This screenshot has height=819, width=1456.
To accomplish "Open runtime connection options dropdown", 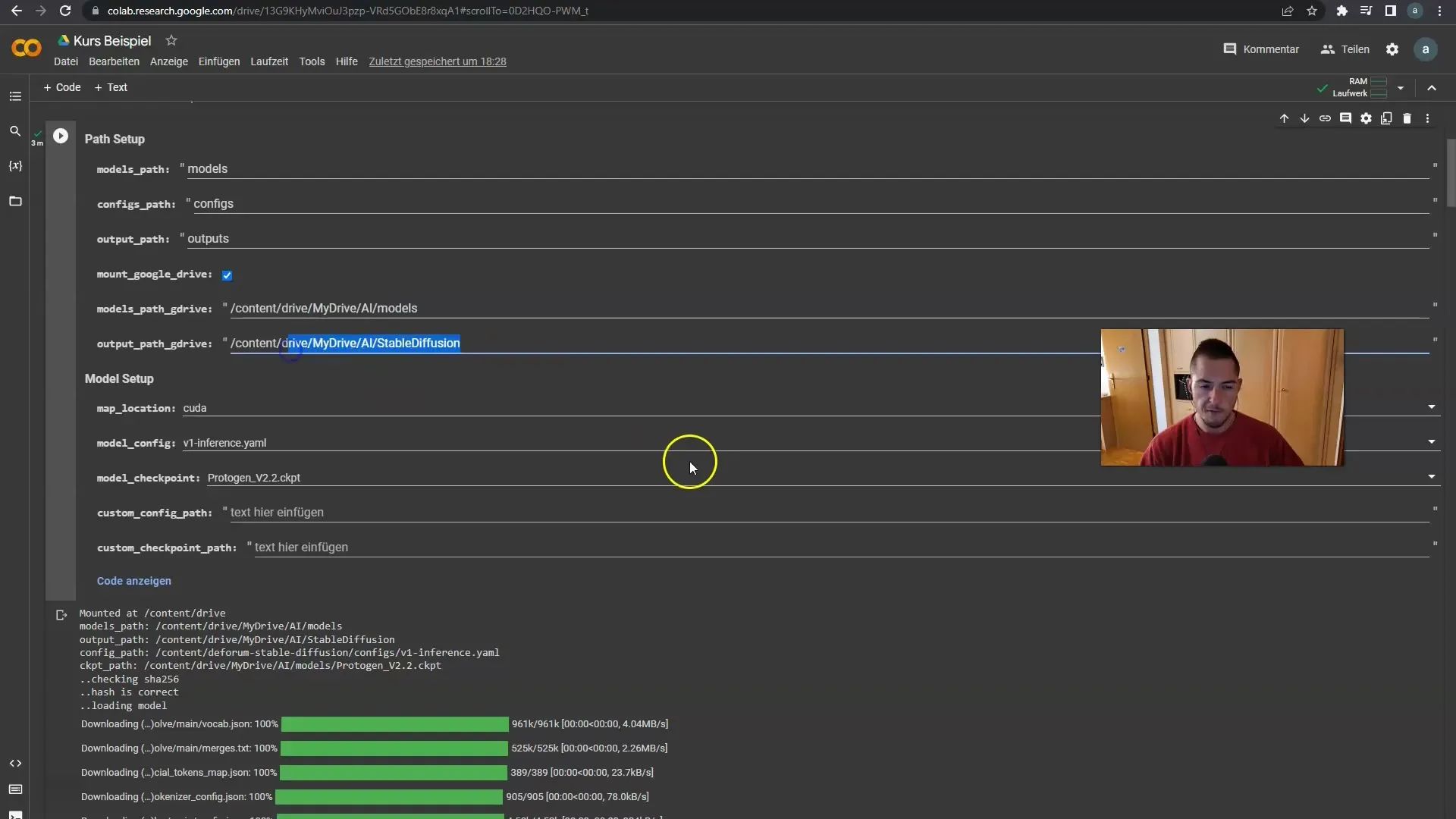I will 1401,88.
